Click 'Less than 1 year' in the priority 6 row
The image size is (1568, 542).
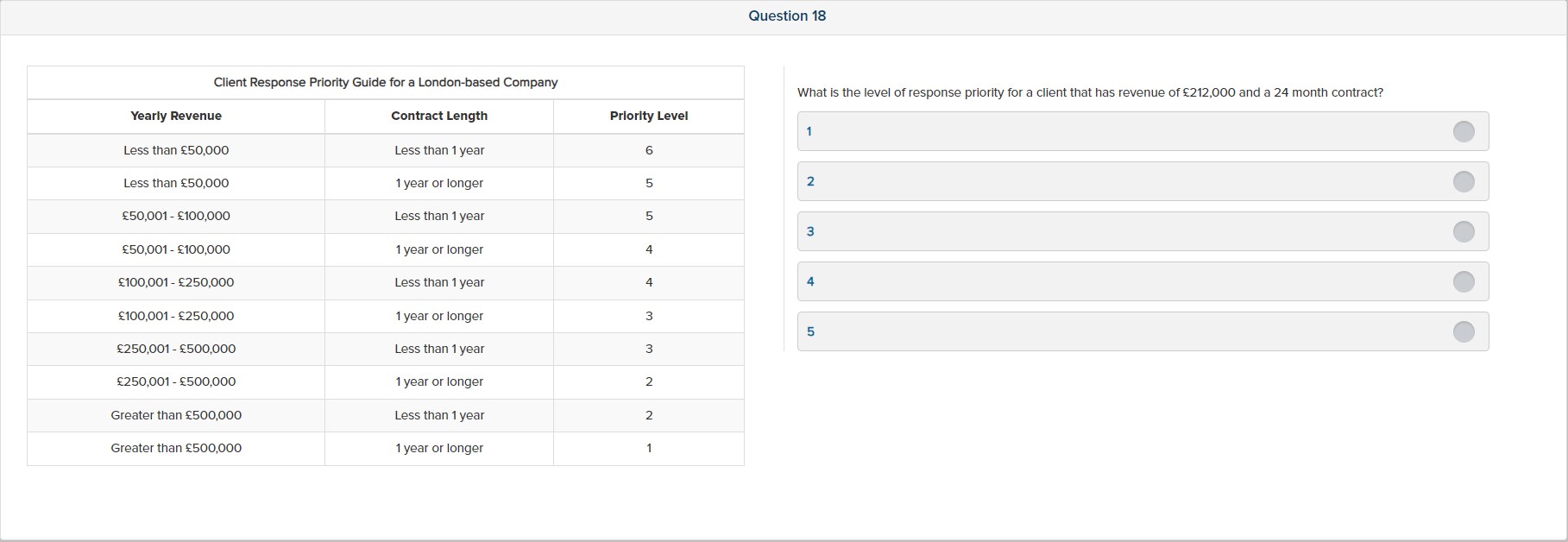(x=439, y=150)
